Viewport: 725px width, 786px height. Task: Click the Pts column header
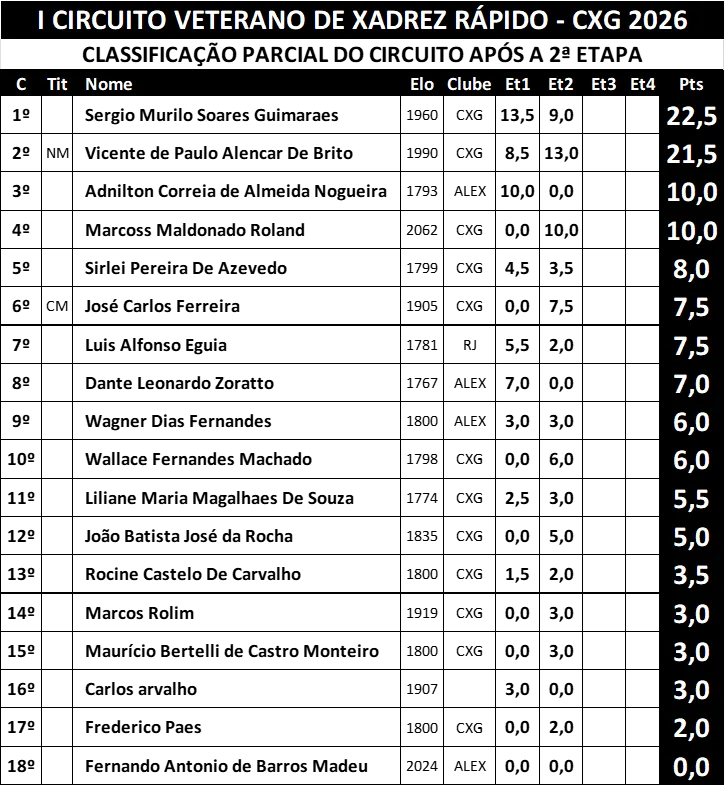[x=691, y=85]
